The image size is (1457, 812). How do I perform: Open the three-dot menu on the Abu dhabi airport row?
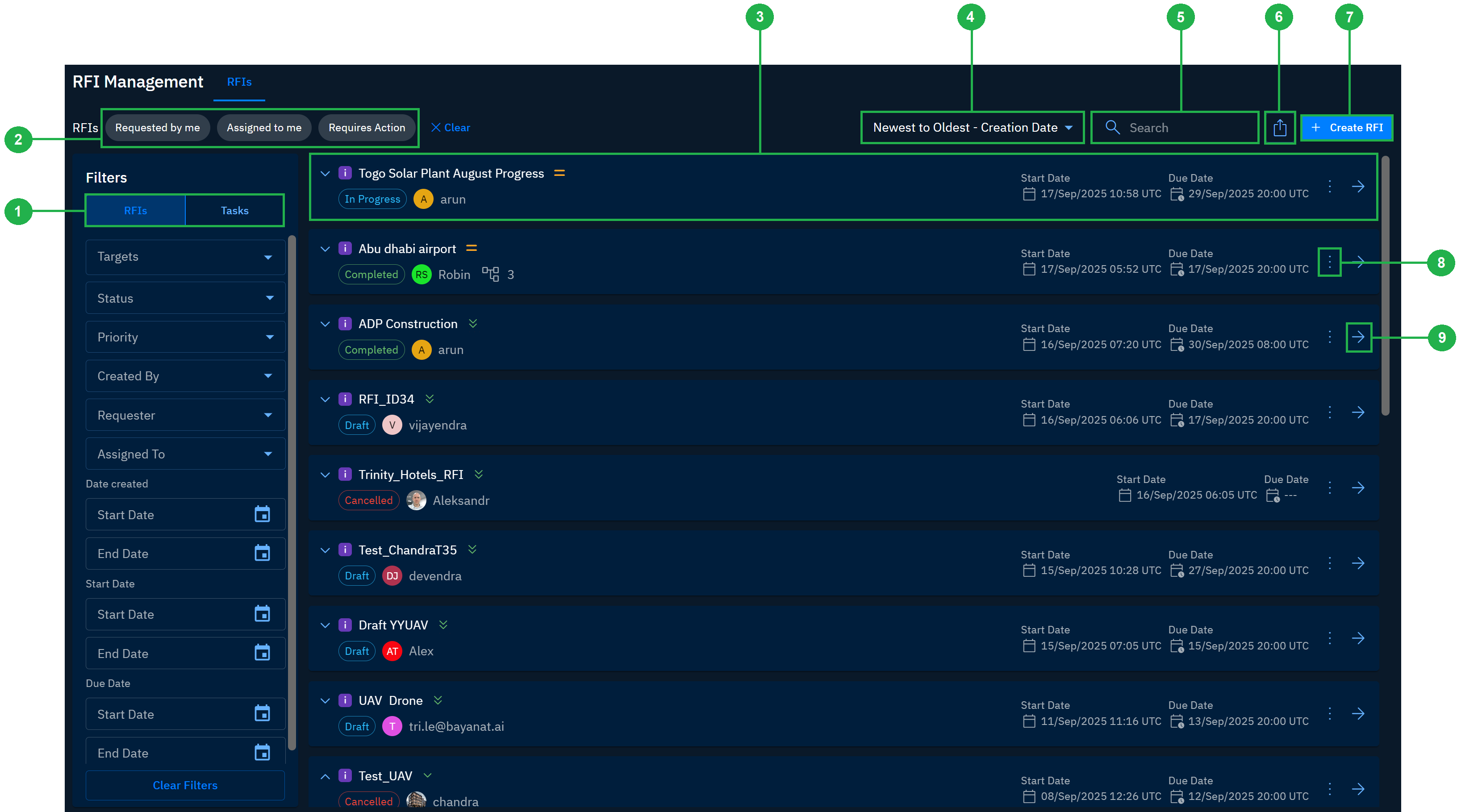point(1330,261)
